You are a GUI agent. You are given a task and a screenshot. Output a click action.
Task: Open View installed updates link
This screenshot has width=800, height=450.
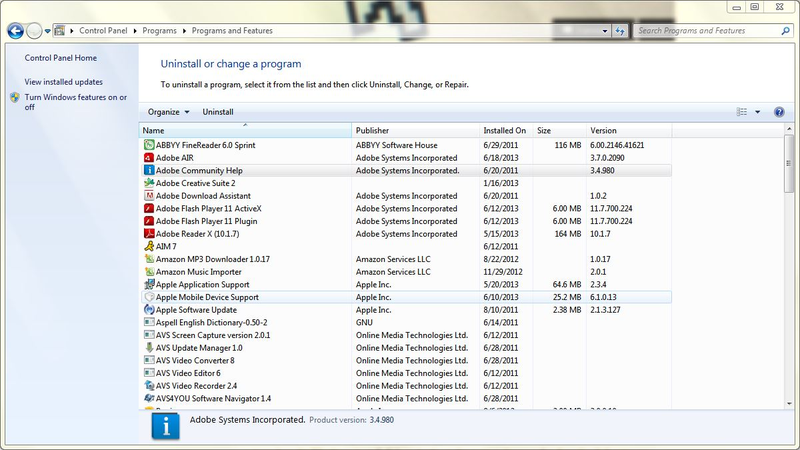63,82
